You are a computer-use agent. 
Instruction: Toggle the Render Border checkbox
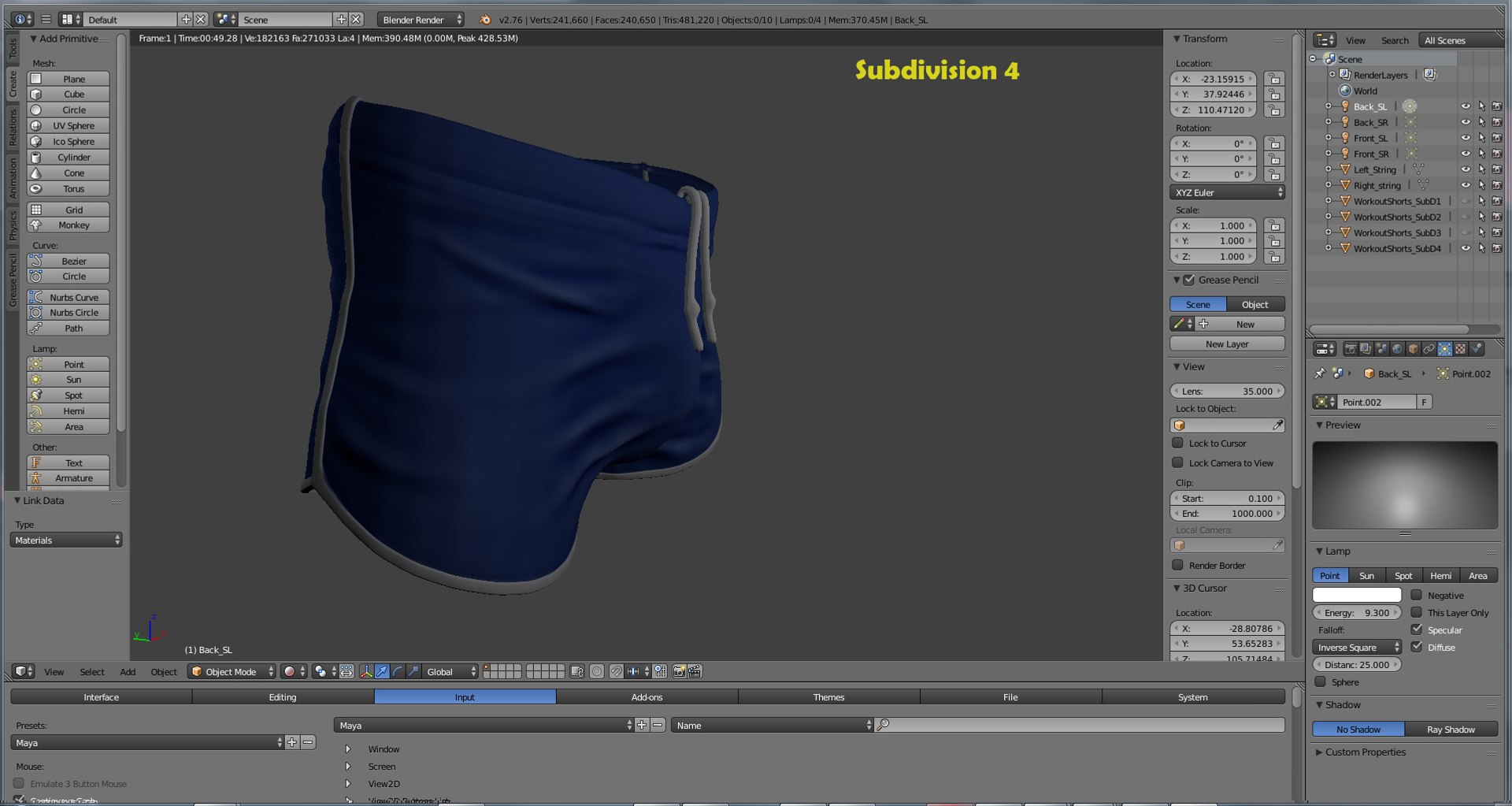coord(1178,565)
